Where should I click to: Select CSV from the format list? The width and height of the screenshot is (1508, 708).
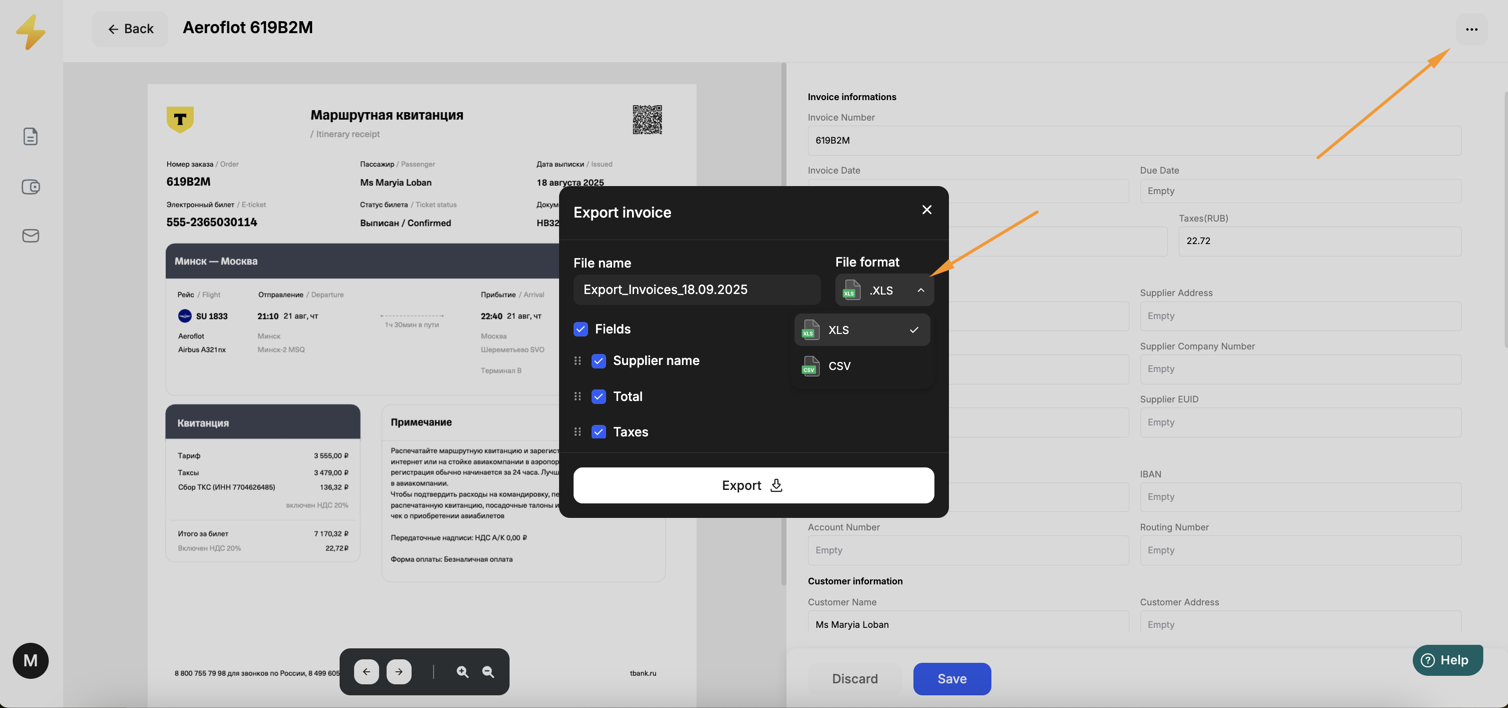(862, 366)
